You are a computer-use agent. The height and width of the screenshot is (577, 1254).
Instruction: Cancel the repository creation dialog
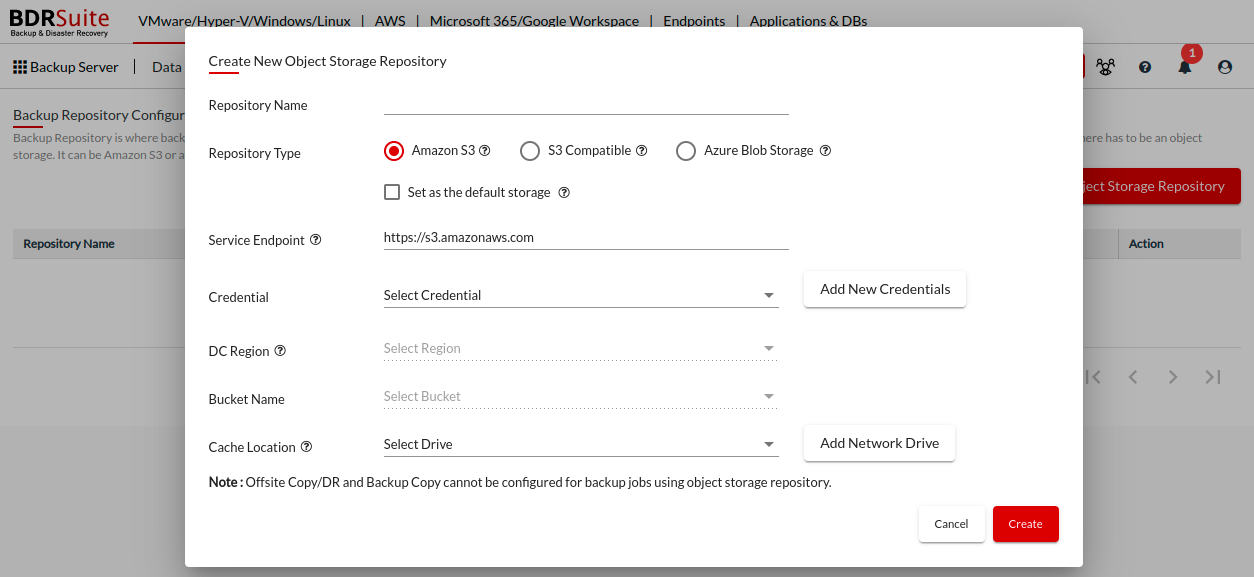(x=951, y=524)
